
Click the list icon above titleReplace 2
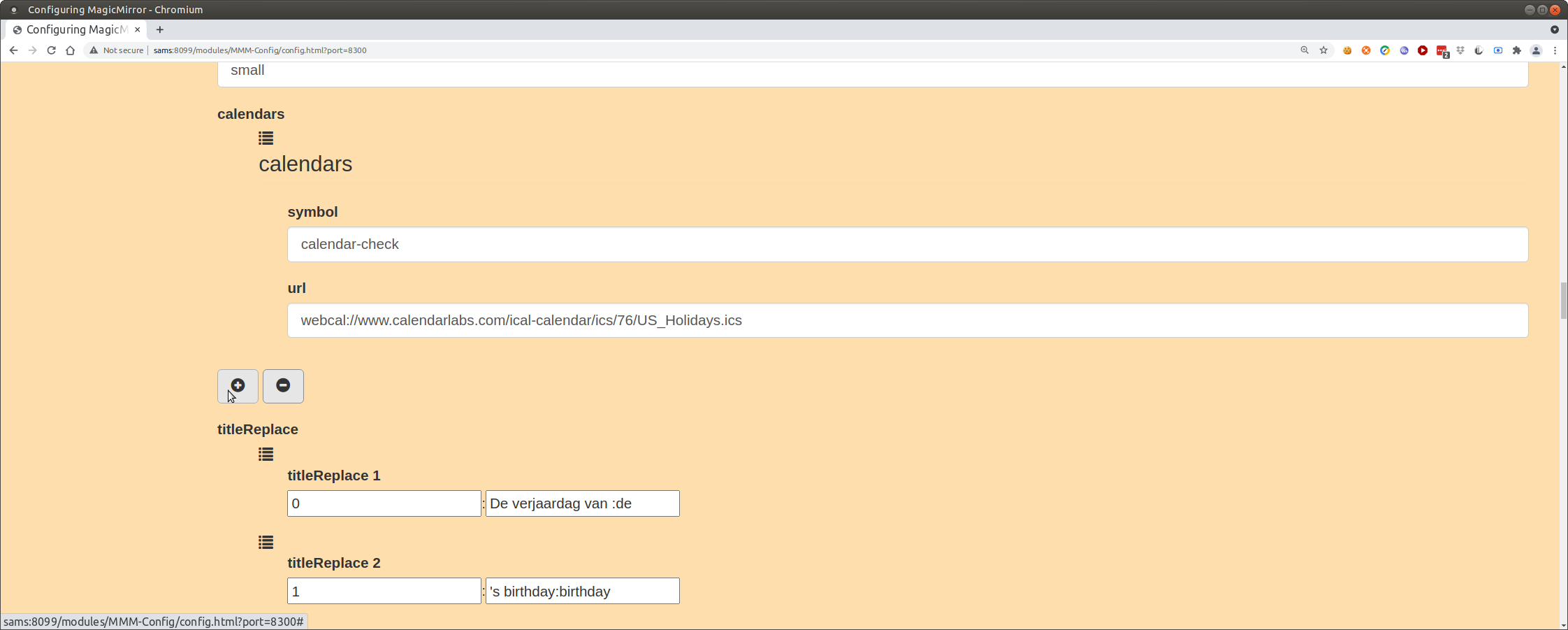click(x=266, y=543)
